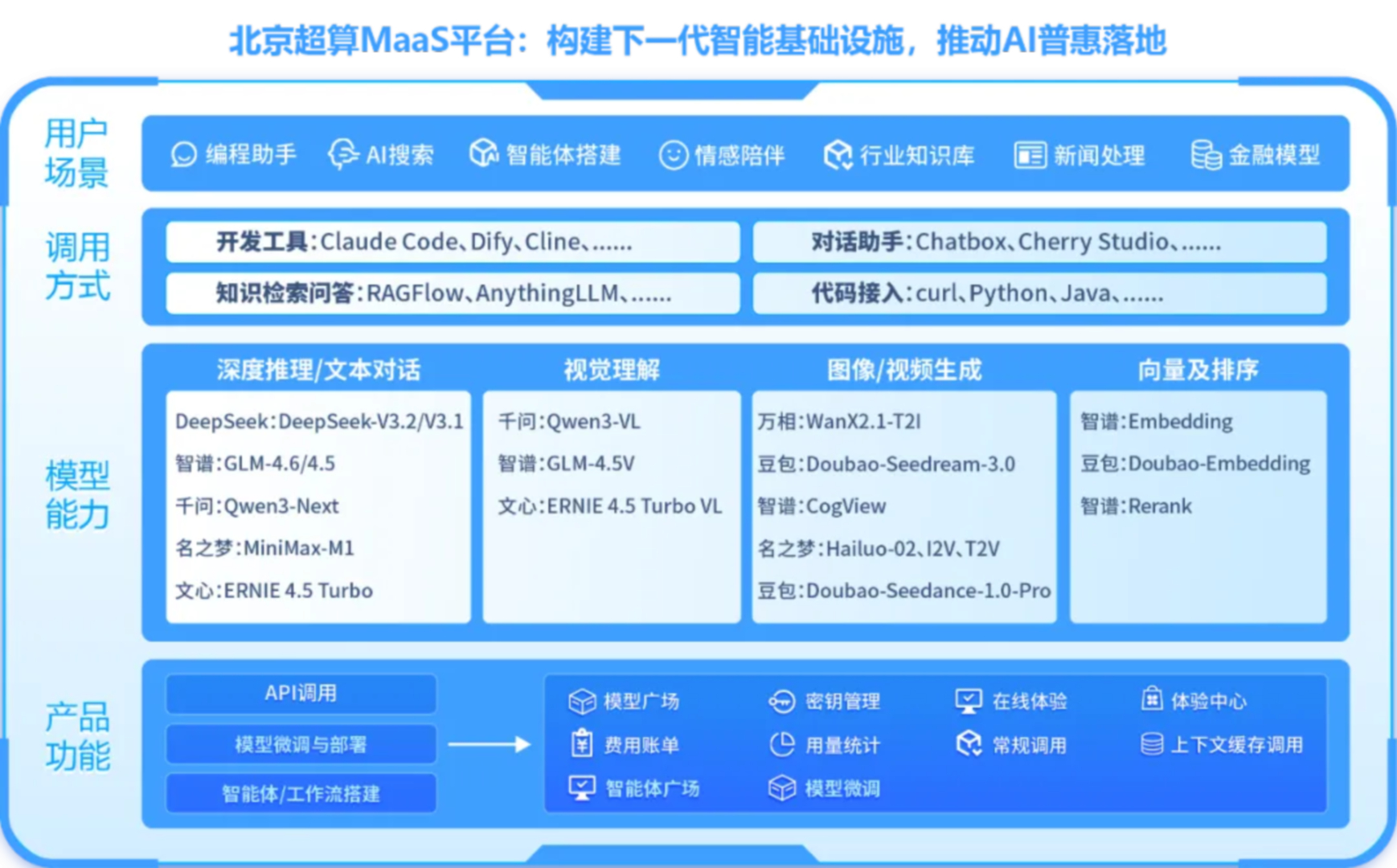Select the 上下文缓存调用 database icon

point(1151,744)
